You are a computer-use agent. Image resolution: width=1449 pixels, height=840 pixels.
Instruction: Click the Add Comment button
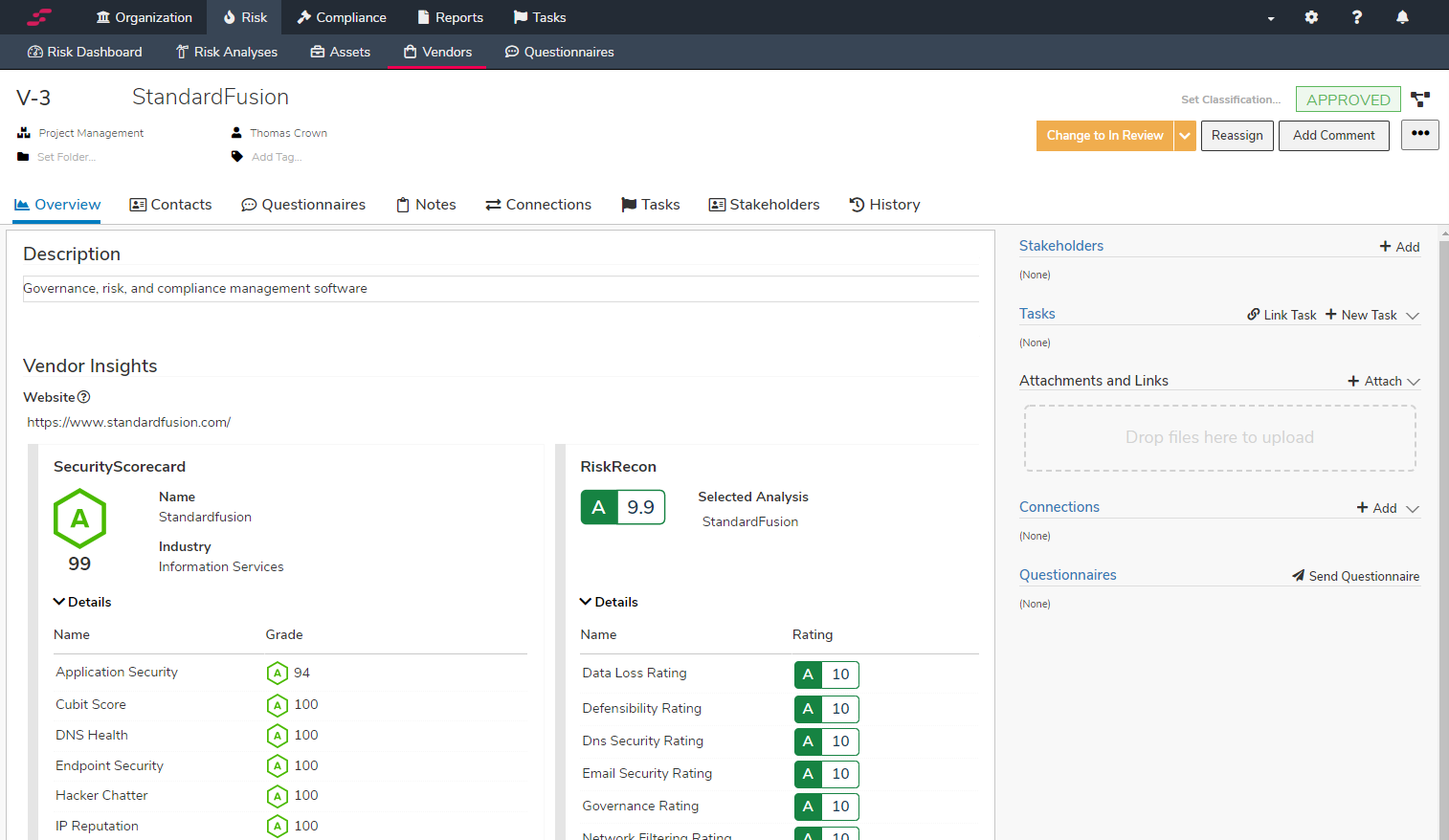pos(1334,136)
